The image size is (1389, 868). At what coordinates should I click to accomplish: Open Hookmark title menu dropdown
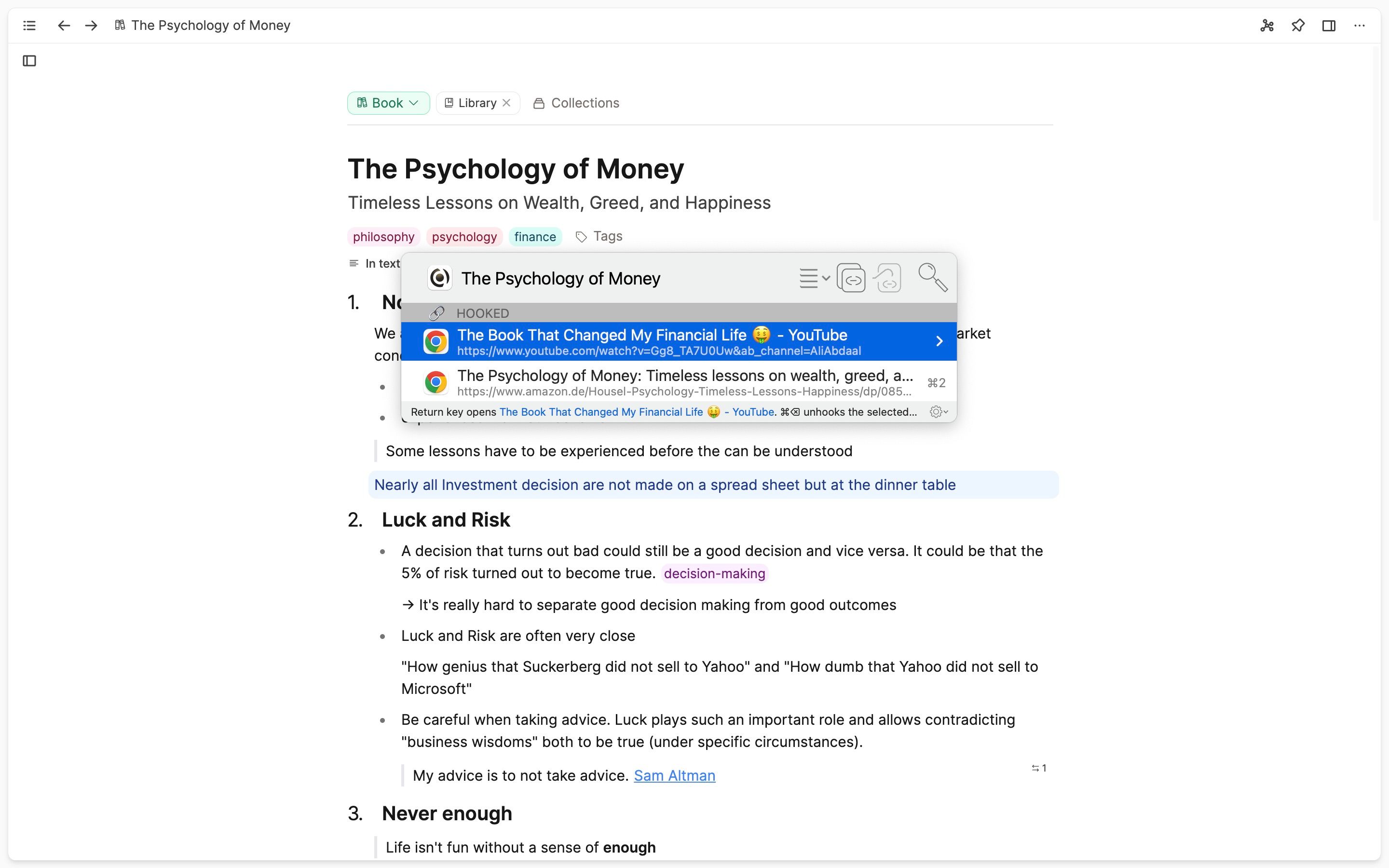[814, 278]
